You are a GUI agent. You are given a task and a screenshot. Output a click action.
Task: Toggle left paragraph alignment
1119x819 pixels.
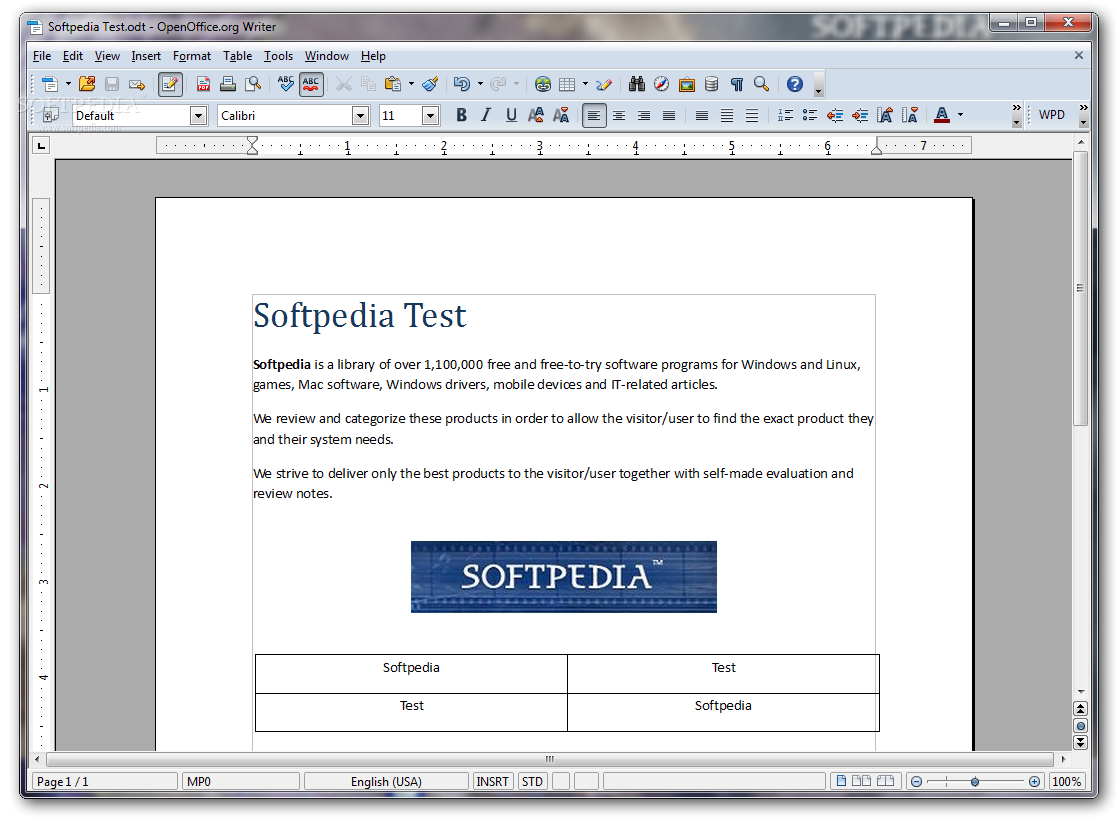point(594,115)
